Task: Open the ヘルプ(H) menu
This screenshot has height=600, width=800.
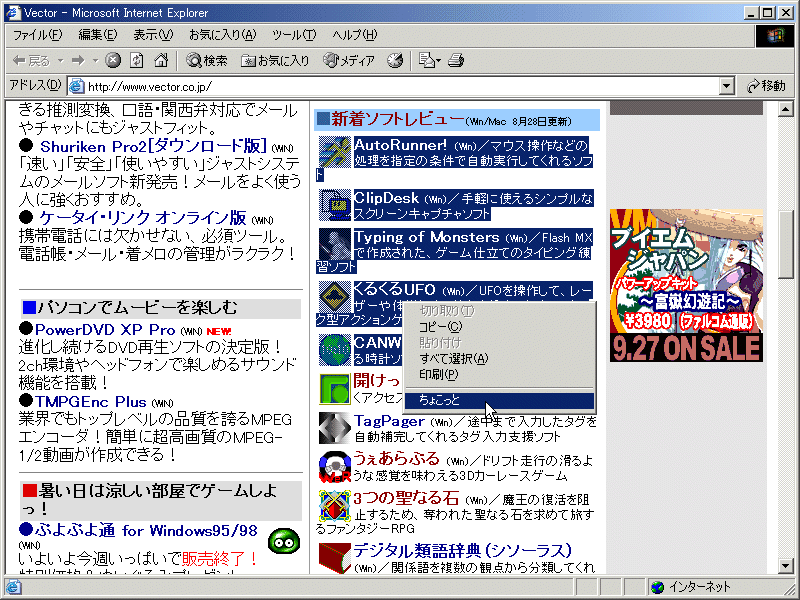Action: click(355, 35)
